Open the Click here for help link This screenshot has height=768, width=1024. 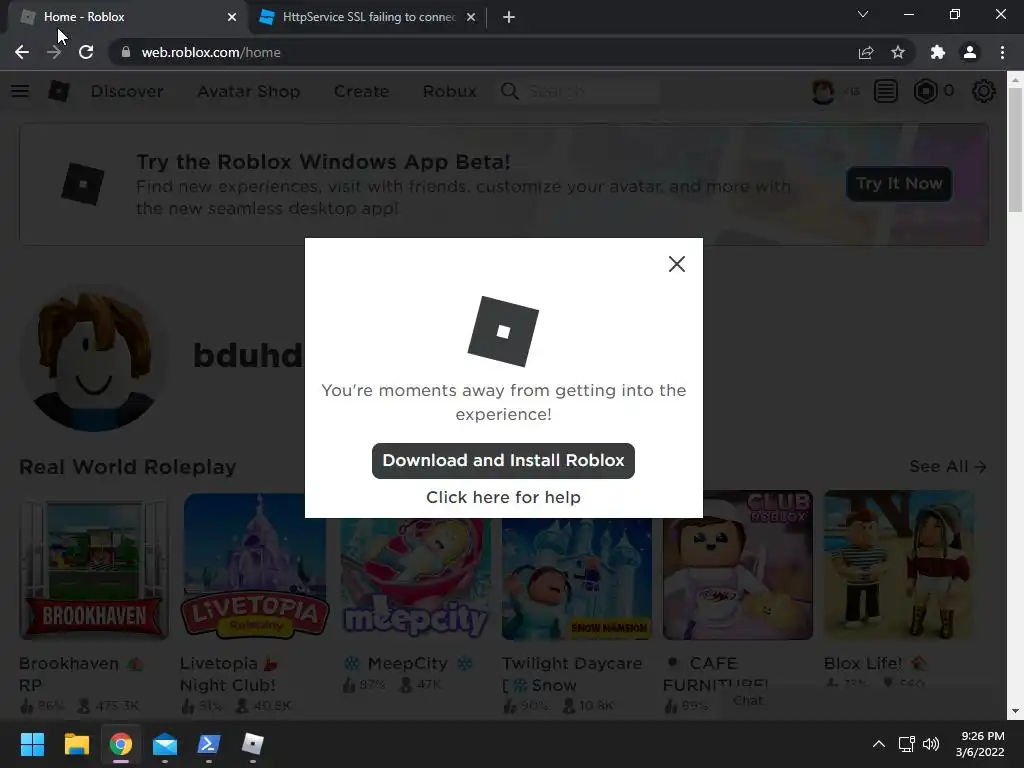click(503, 497)
